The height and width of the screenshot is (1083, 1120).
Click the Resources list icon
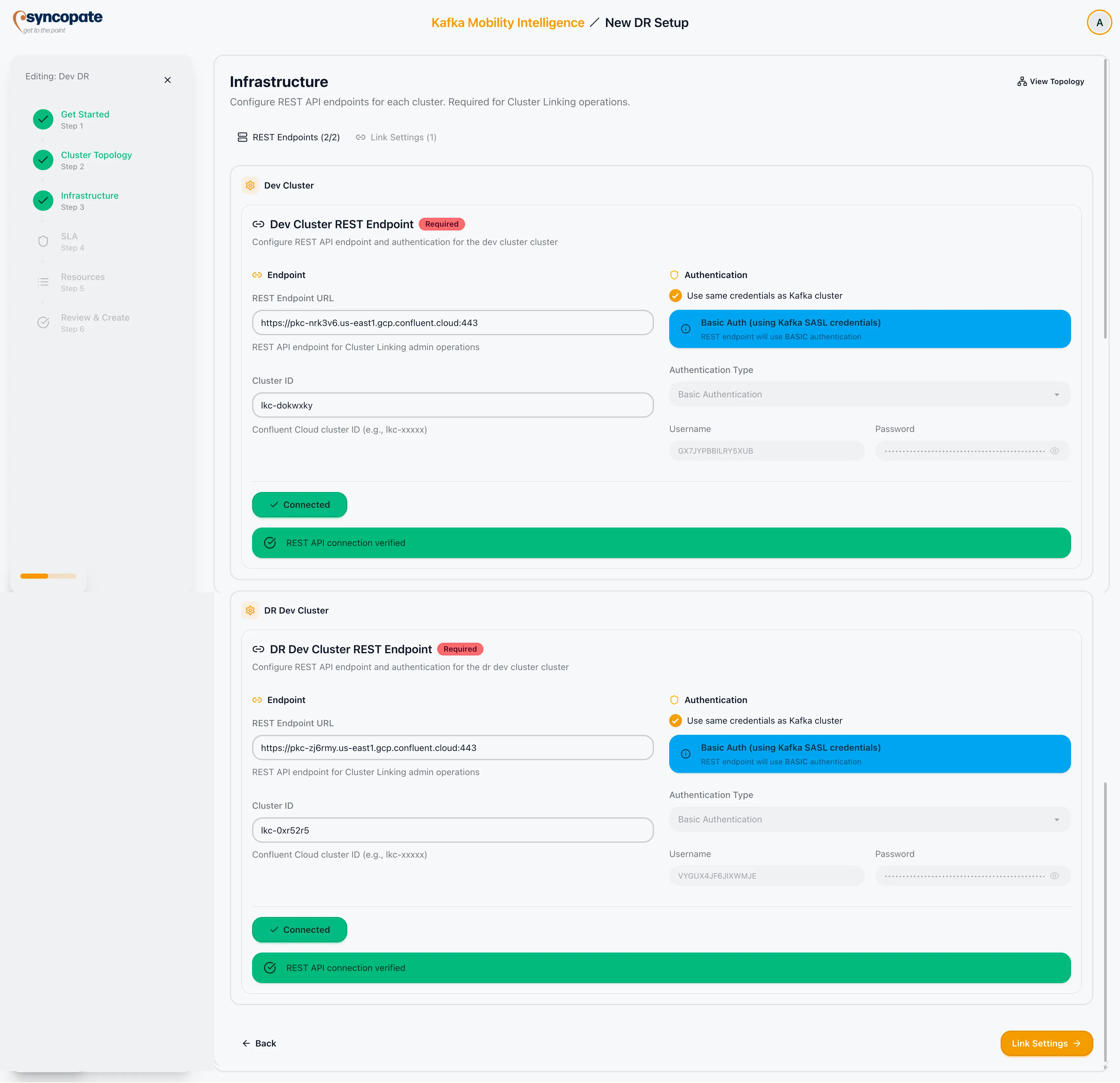[x=43, y=282]
